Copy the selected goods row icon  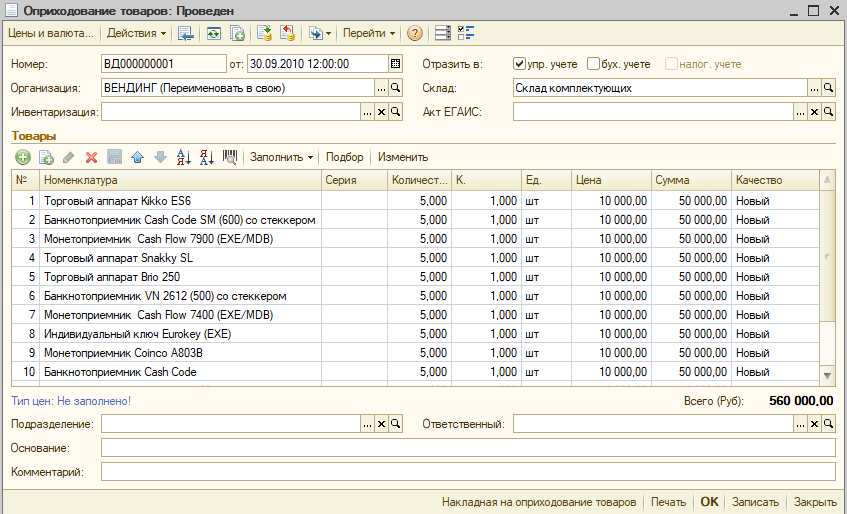click(x=46, y=157)
